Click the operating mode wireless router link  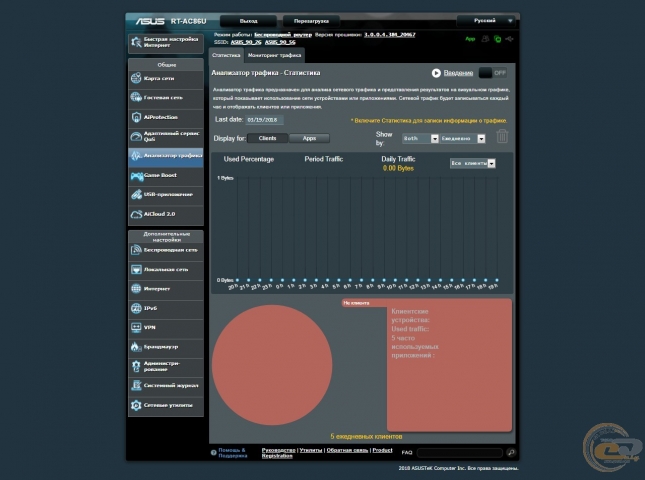click(x=283, y=35)
